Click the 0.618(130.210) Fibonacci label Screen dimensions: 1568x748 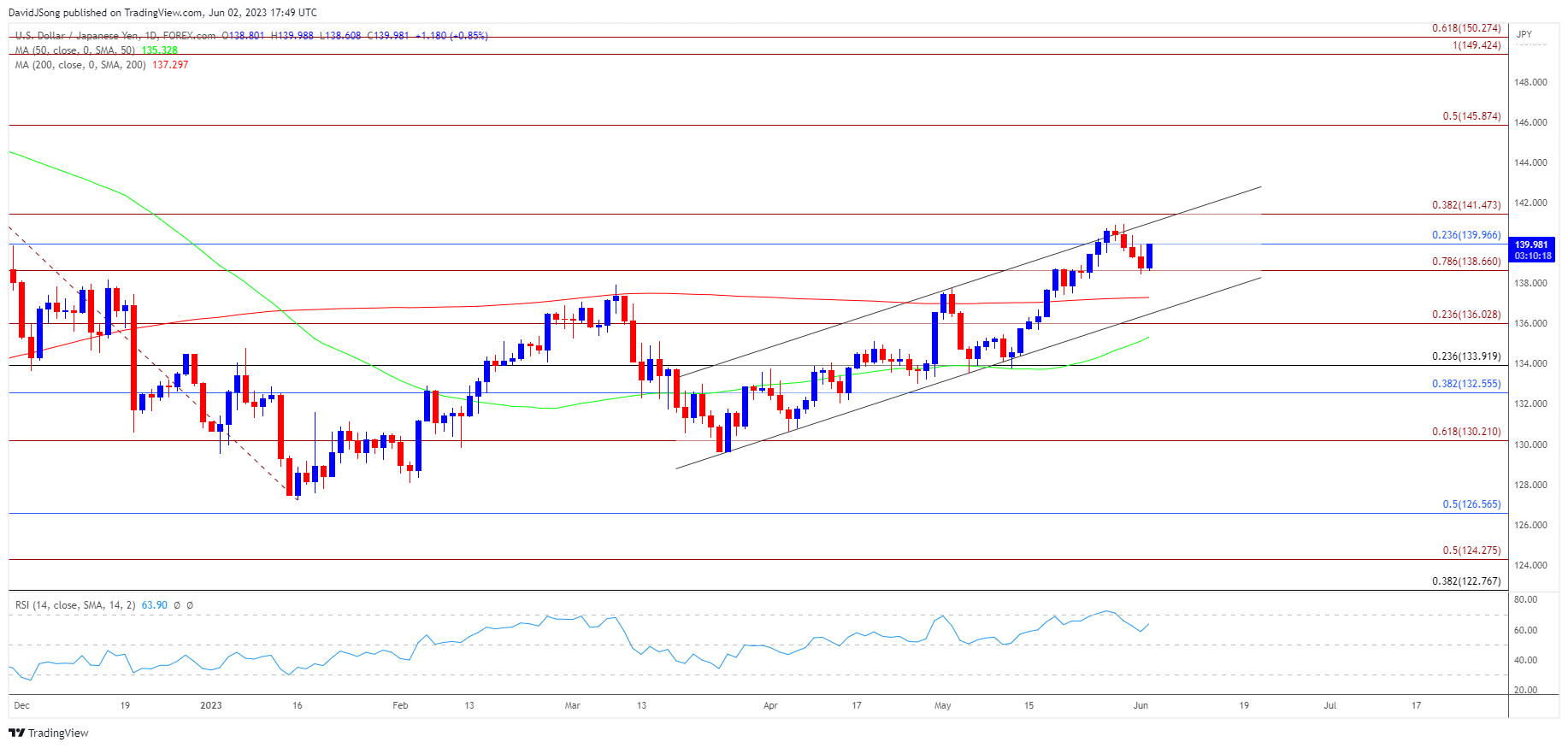coord(1466,432)
